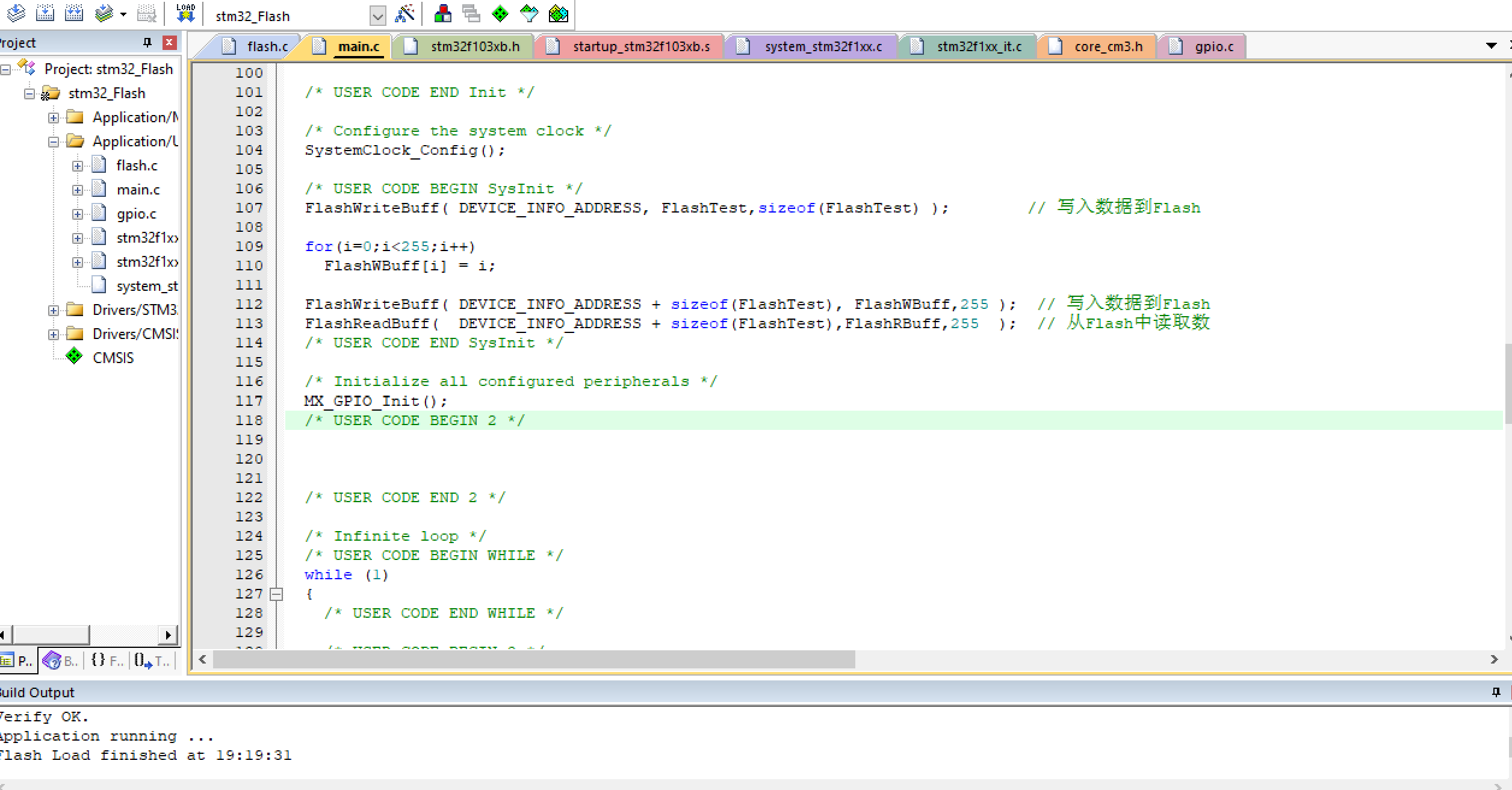Expand the flash.c tree node
Viewport: 1512px width, 790px height.
tap(78, 166)
